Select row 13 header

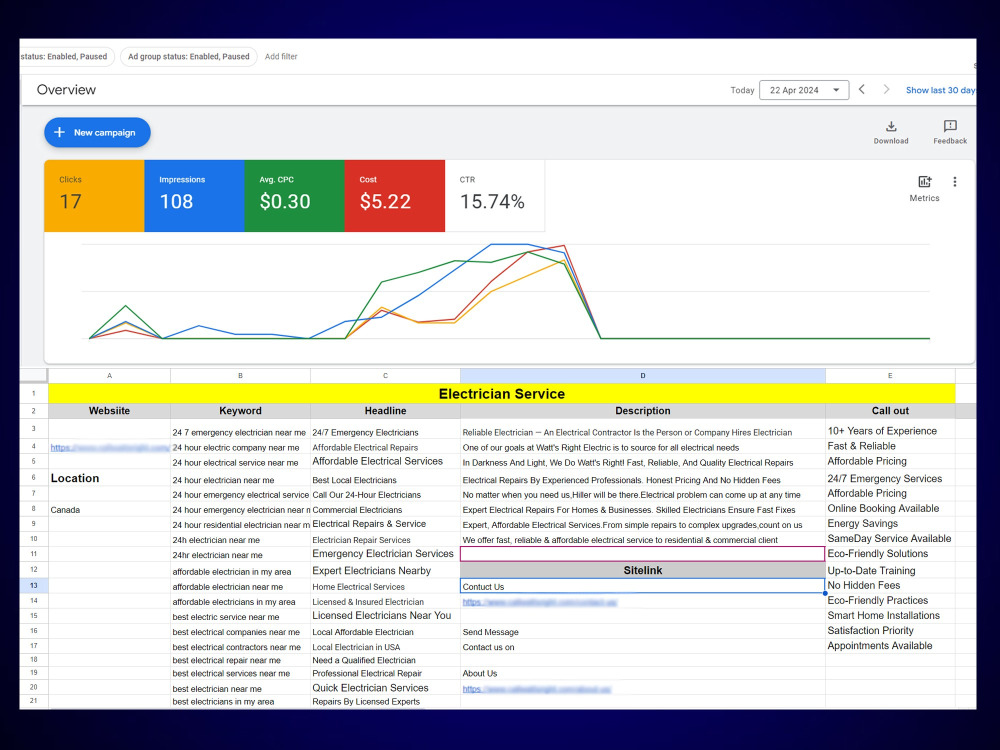tap(34, 585)
